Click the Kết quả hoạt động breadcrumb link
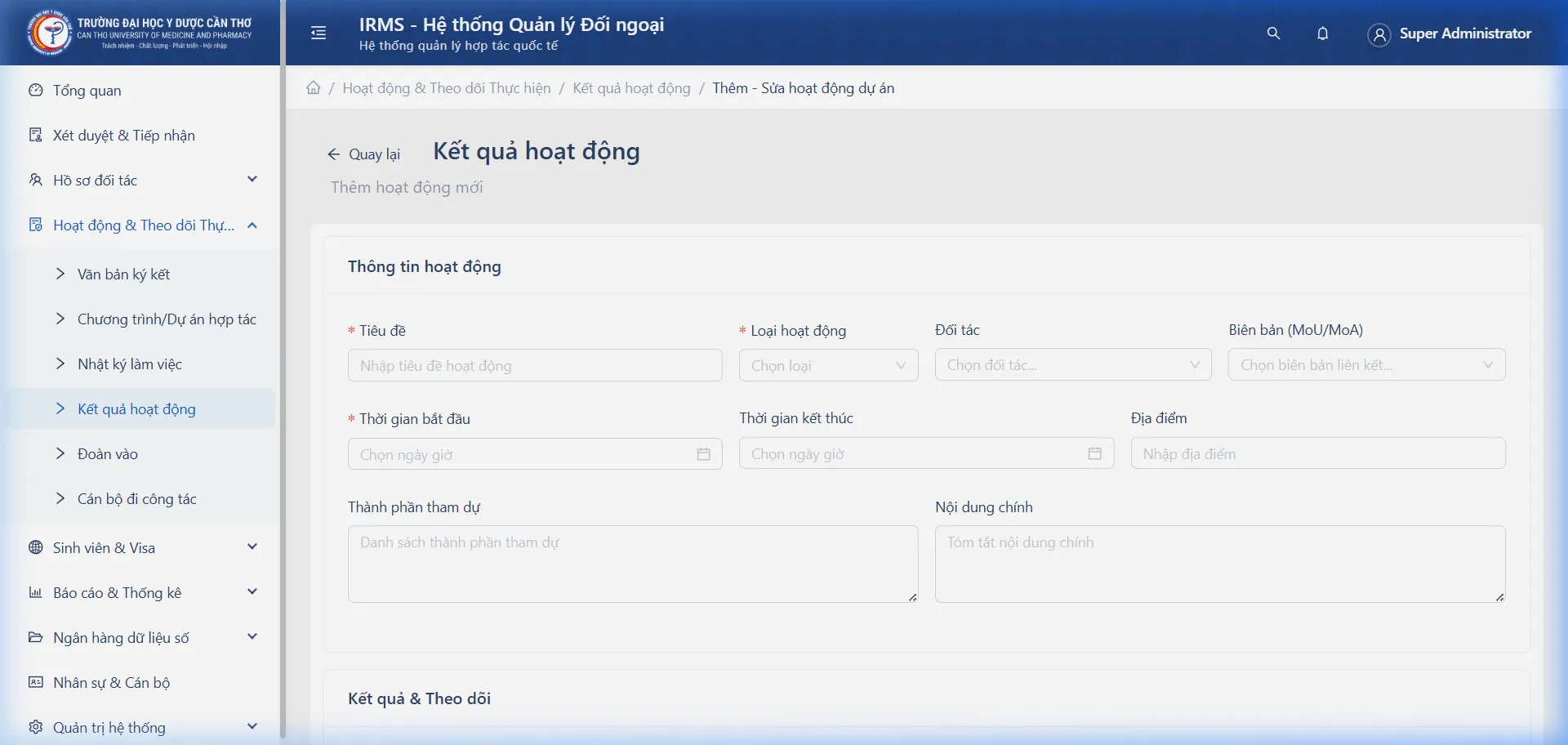 click(631, 88)
